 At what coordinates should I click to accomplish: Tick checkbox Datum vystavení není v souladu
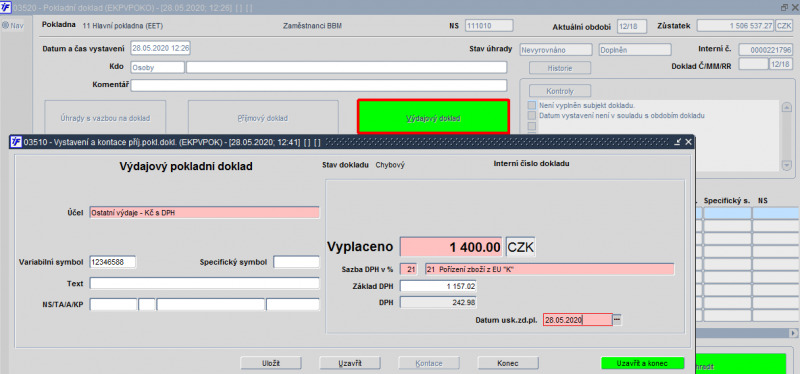(x=532, y=116)
